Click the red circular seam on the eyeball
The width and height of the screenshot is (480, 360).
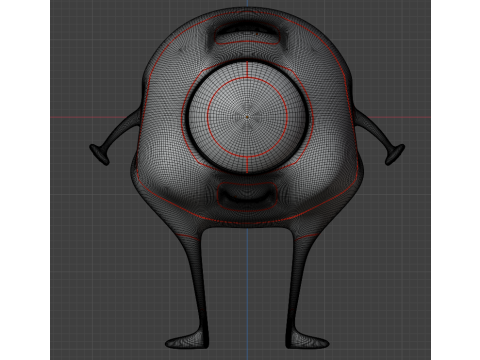[x=247, y=117]
